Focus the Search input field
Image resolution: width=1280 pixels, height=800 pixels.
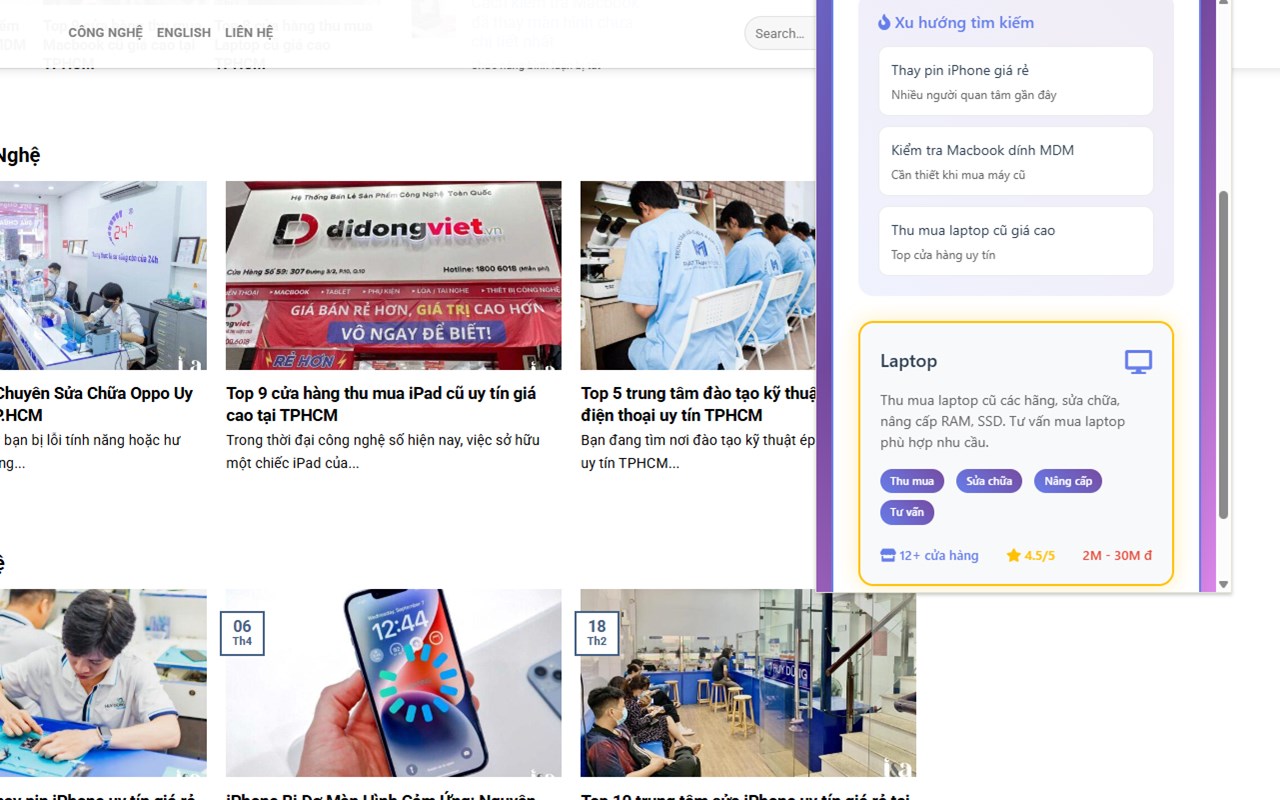(781, 33)
